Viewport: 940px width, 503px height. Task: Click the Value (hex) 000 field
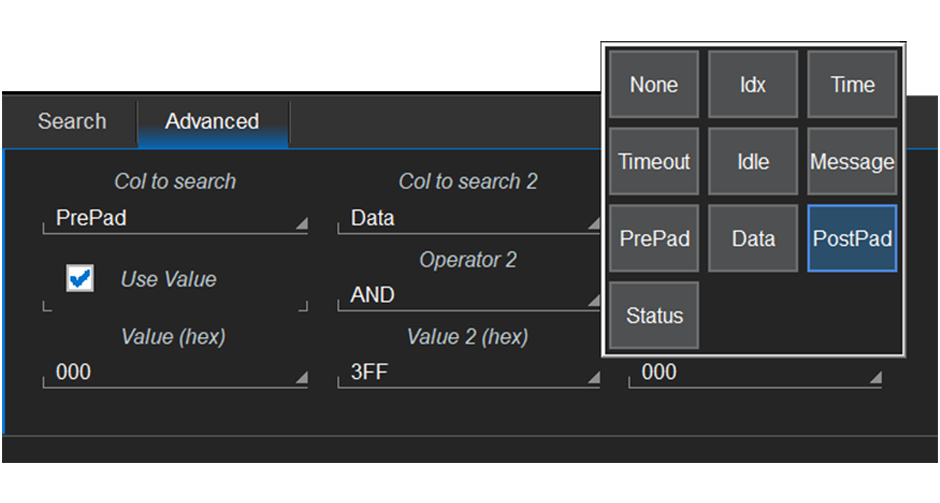click(x=175, y=373)
